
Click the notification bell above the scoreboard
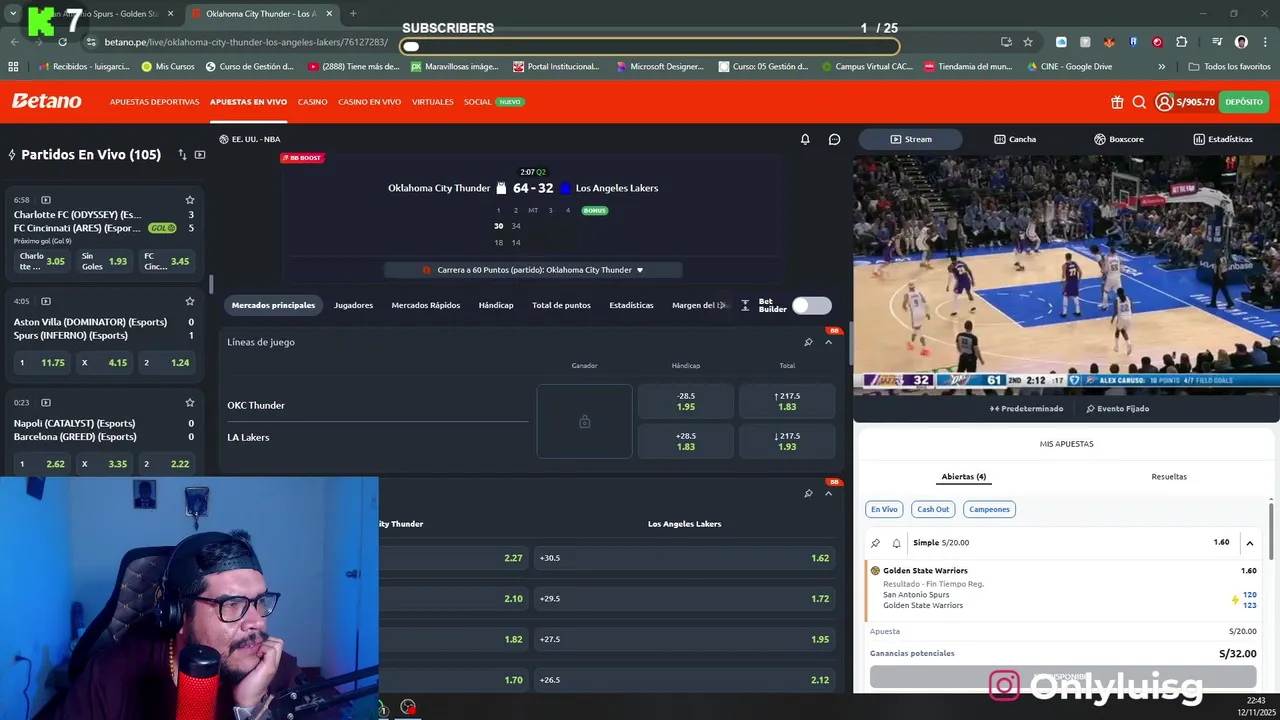click(805, 139)
